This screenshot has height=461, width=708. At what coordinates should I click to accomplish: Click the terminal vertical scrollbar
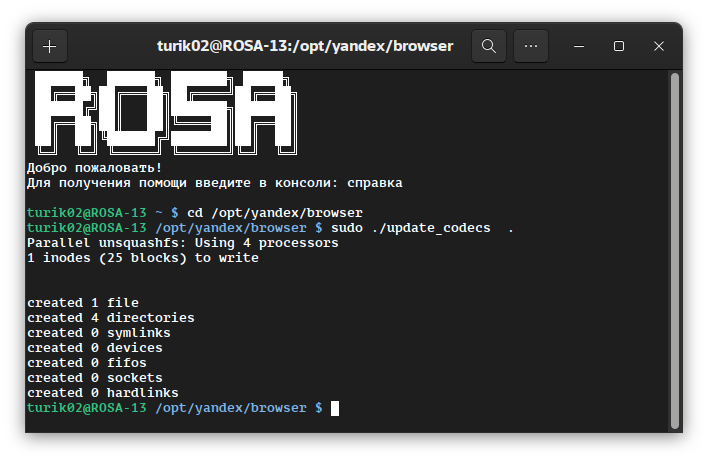click(x=675, y=251)
